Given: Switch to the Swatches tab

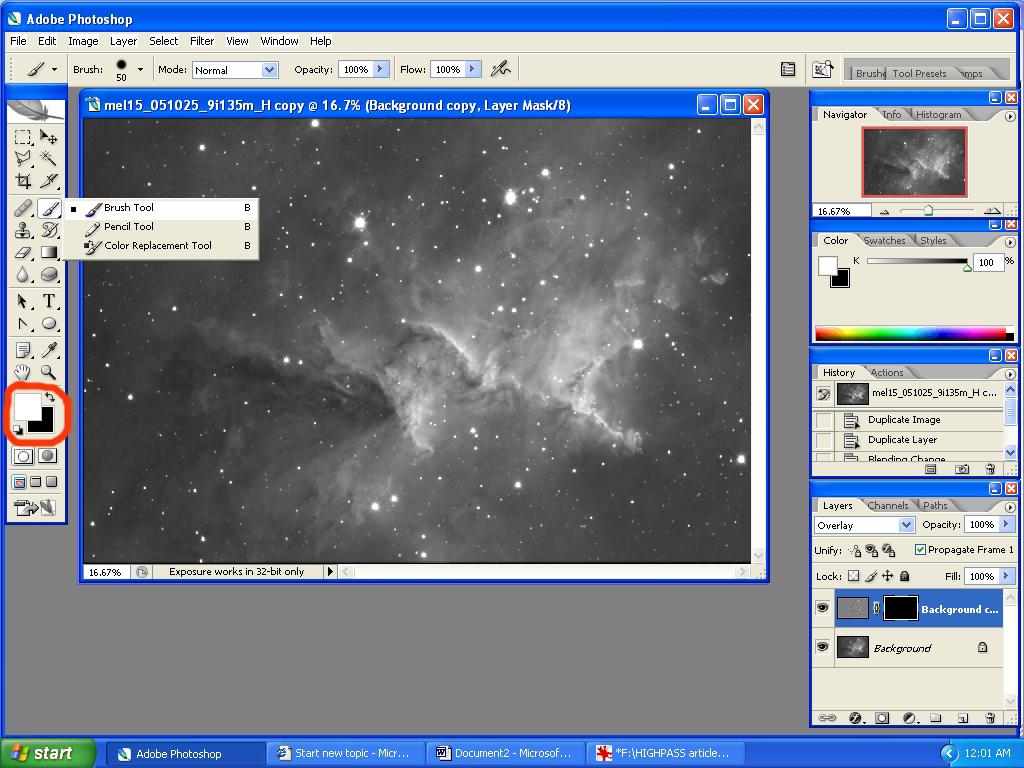Looking at the screenshot, I should pos(884,240).
